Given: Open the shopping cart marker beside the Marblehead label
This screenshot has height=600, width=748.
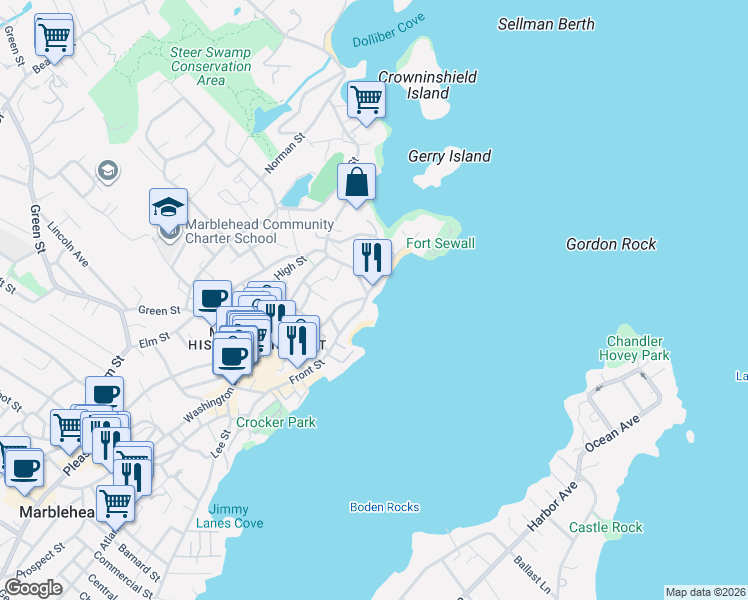Looking at the screenshot, I should point(115,504).
